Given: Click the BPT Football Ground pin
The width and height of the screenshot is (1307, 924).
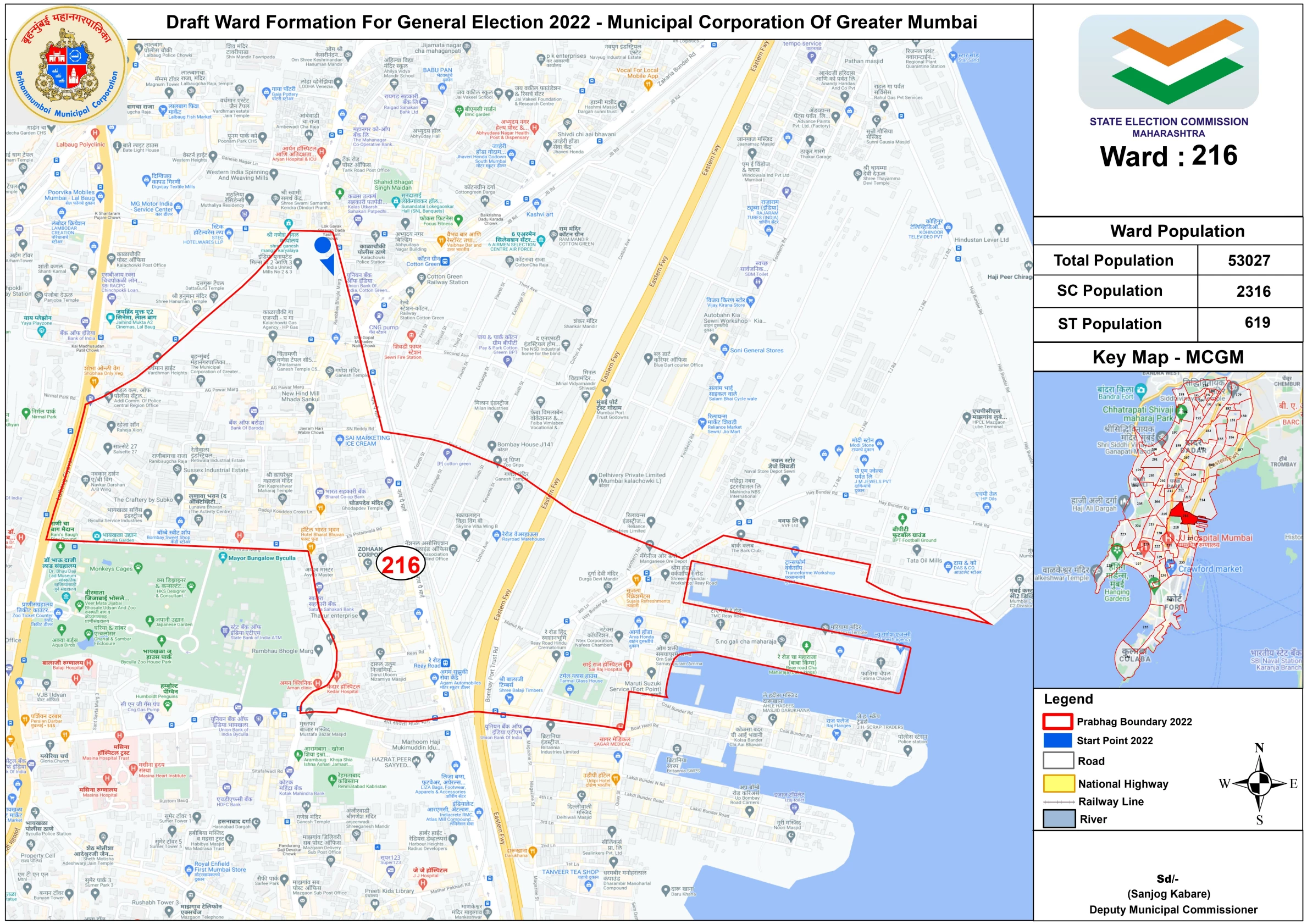Looking at the screenshot, I should tap(902, 518).
